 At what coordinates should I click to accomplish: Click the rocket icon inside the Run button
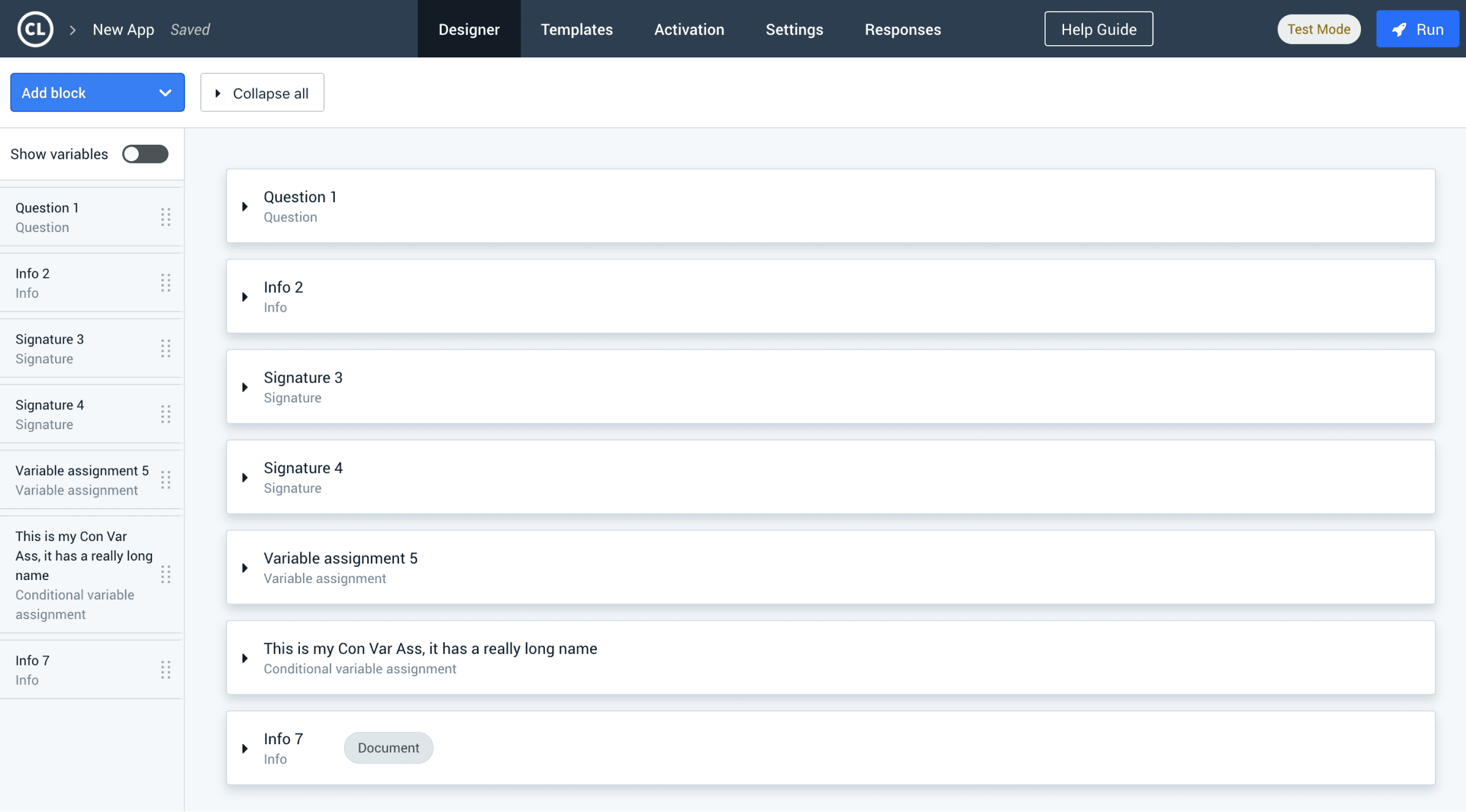coord(1399,29)
